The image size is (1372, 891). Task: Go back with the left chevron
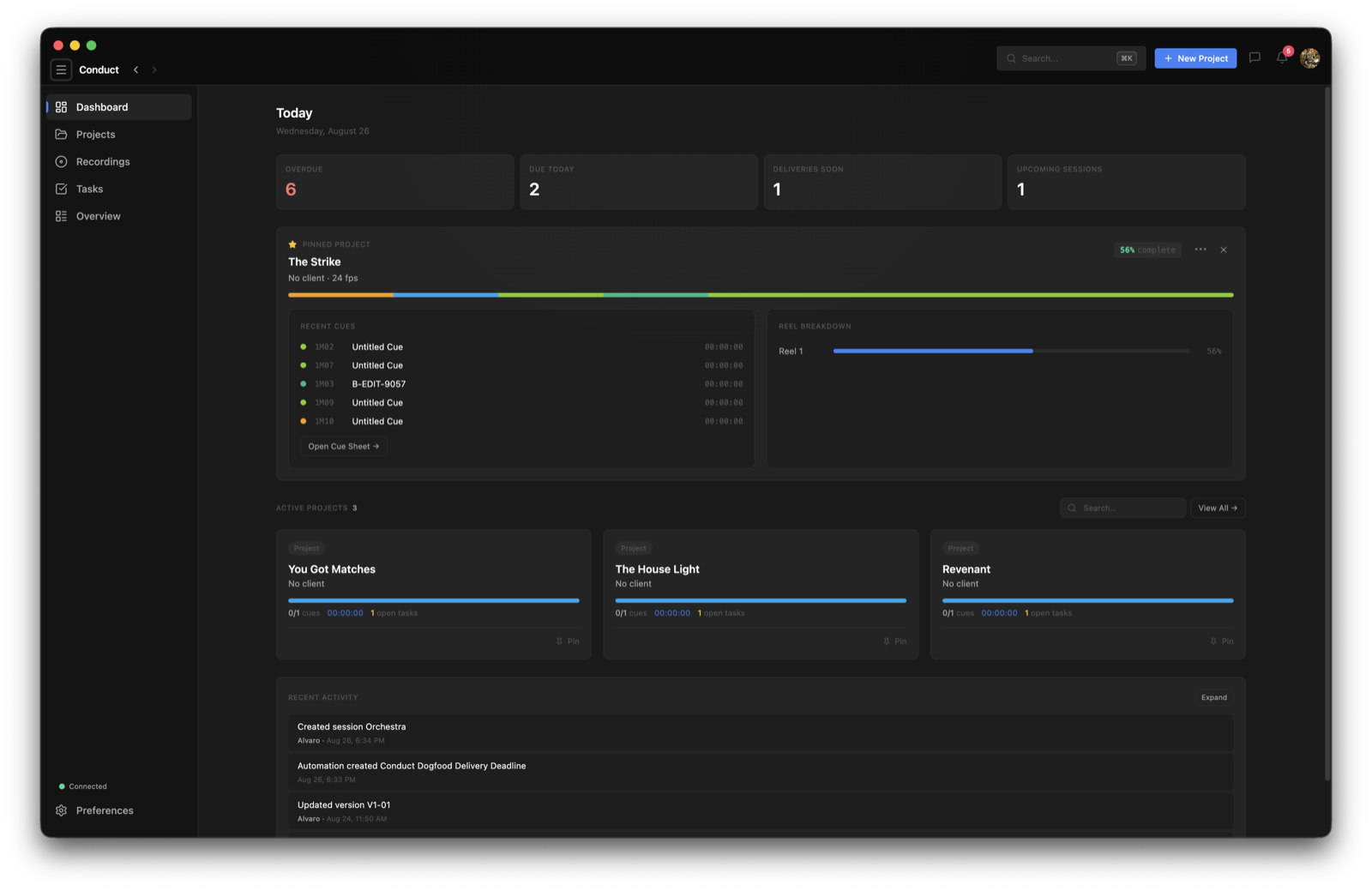[135, 69]
